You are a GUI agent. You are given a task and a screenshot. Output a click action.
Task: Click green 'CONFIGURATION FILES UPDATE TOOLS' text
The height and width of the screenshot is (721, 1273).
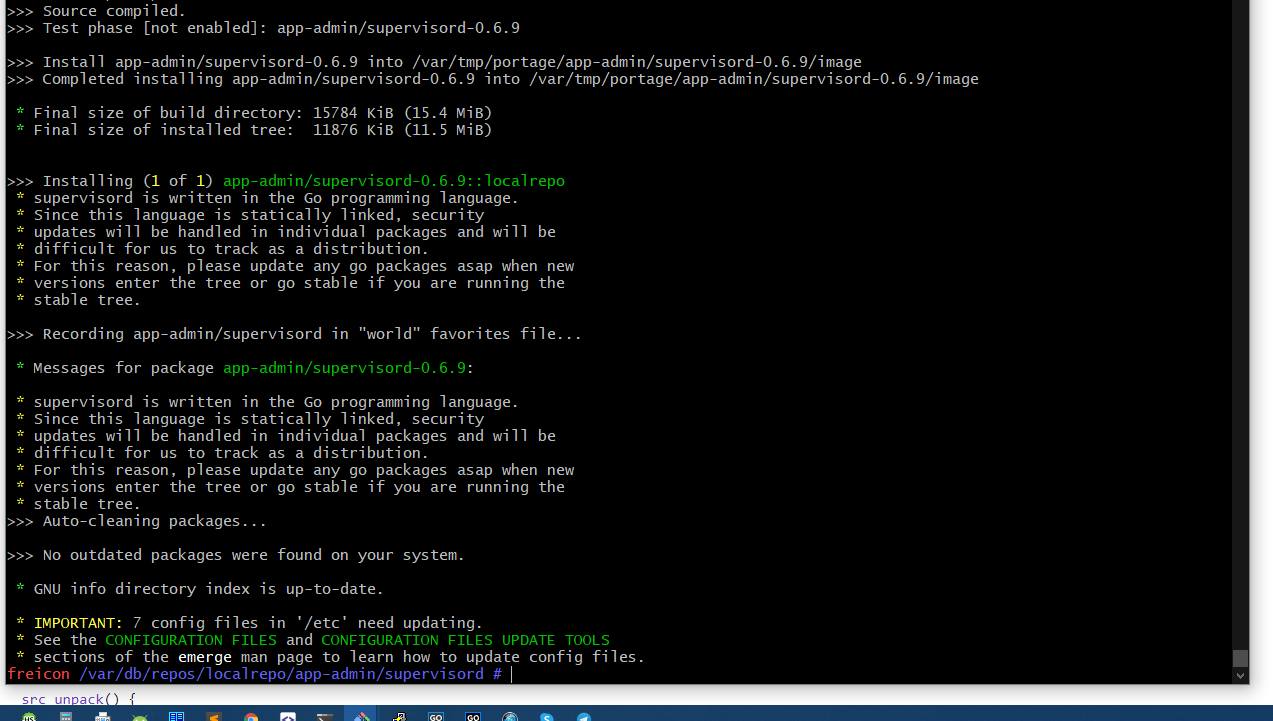pos(465,640)
